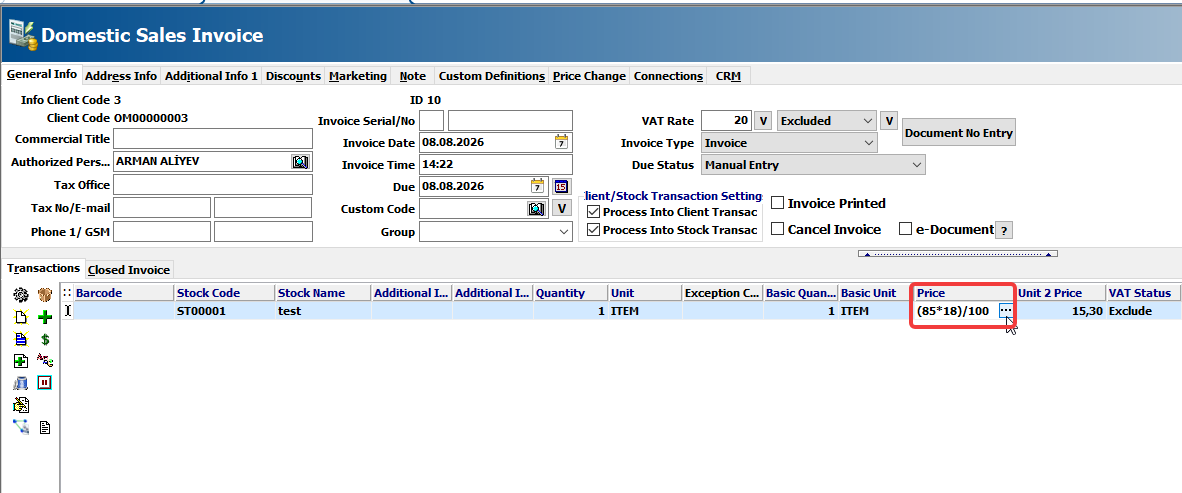This screenshot has width=1182, height=493.
Task: Click the blue-lined new document icon
Action: pos(21,339)
